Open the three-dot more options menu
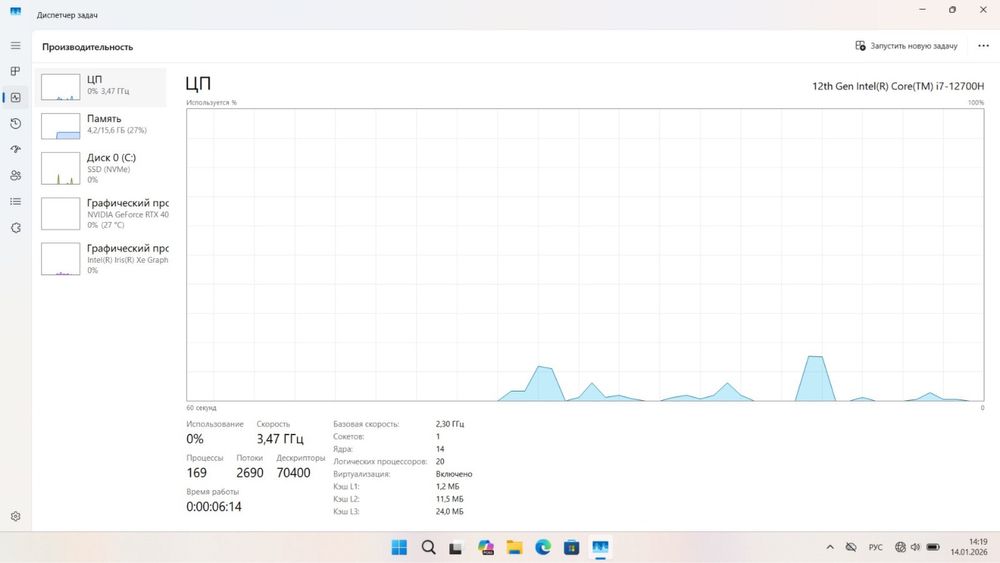This screenshot has width=1000, height=563. click(983, 46)
